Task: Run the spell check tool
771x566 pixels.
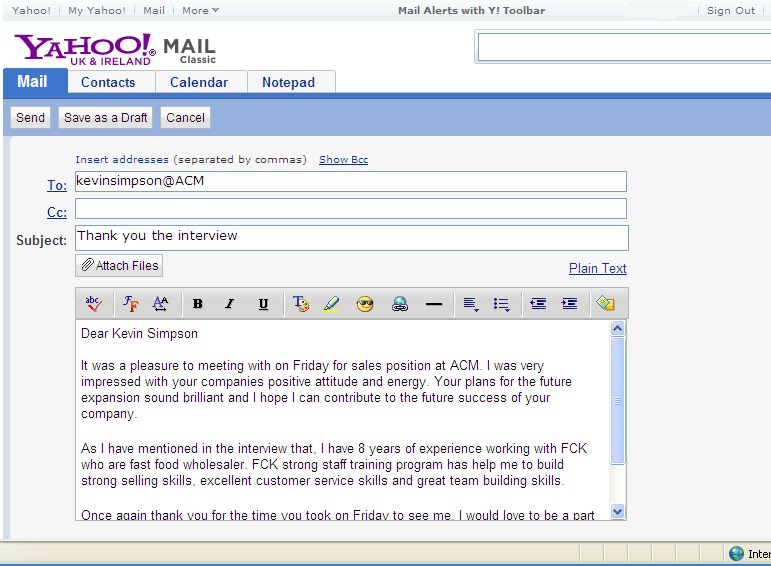Action: coord(93,304)
